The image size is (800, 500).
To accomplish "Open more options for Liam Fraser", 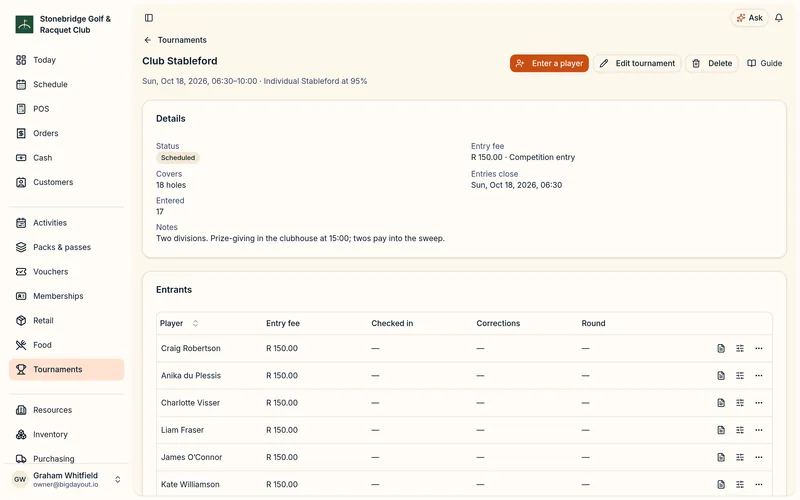I will click(x=759, y=430).
